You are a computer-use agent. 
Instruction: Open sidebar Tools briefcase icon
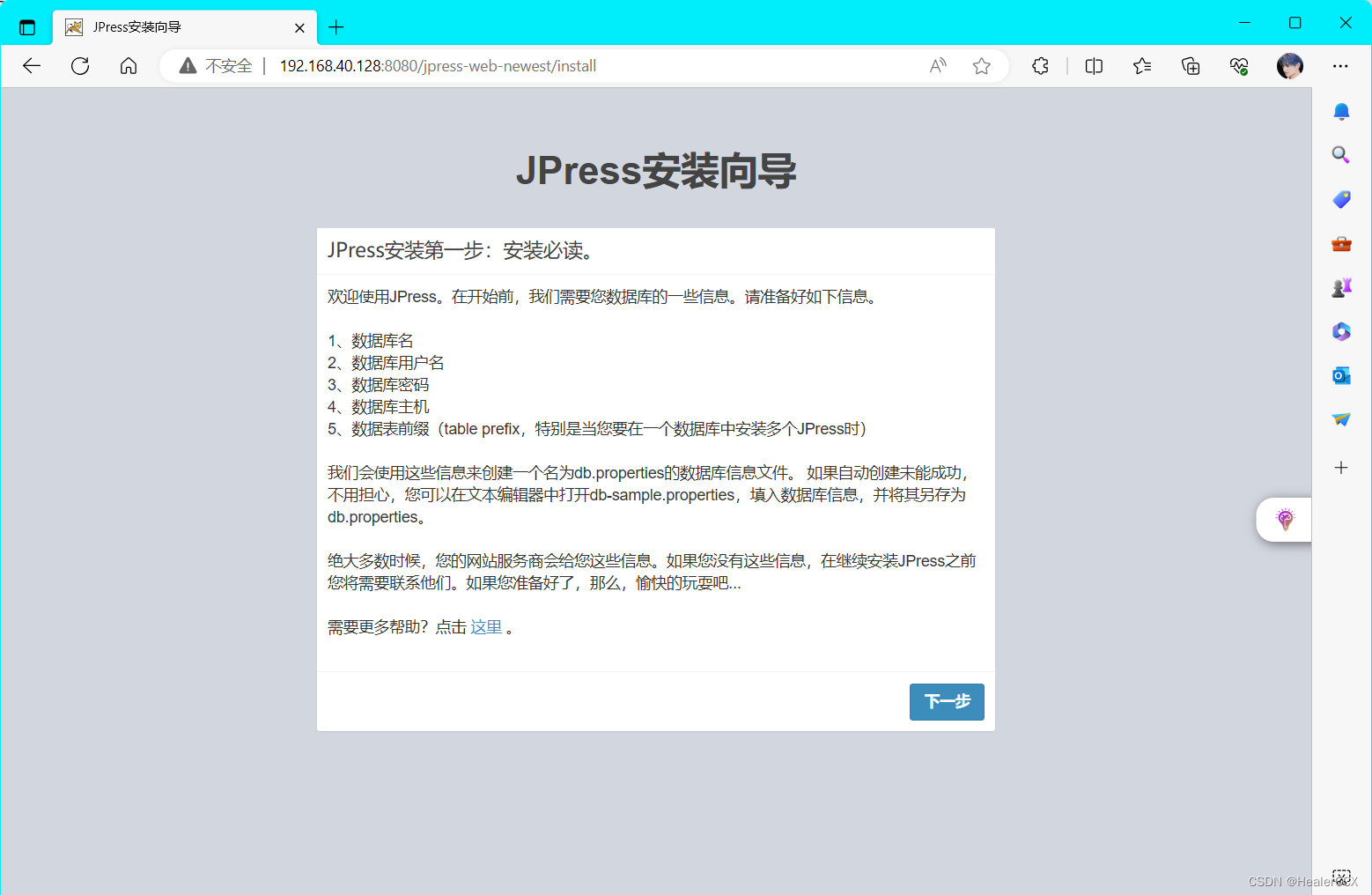pyautogui.click(x=1341, y=243)
